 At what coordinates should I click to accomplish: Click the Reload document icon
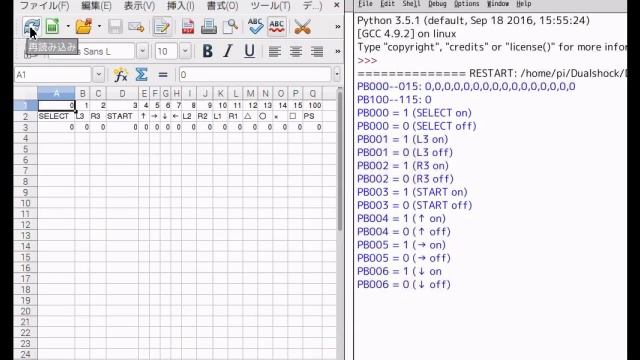click(32, 27)
